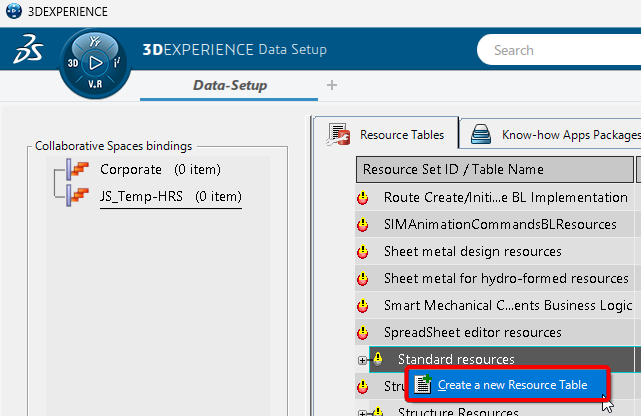Viewport: 641px width, 416px height.
Task: Add a new tab with plus button
Action: [332, 85]
